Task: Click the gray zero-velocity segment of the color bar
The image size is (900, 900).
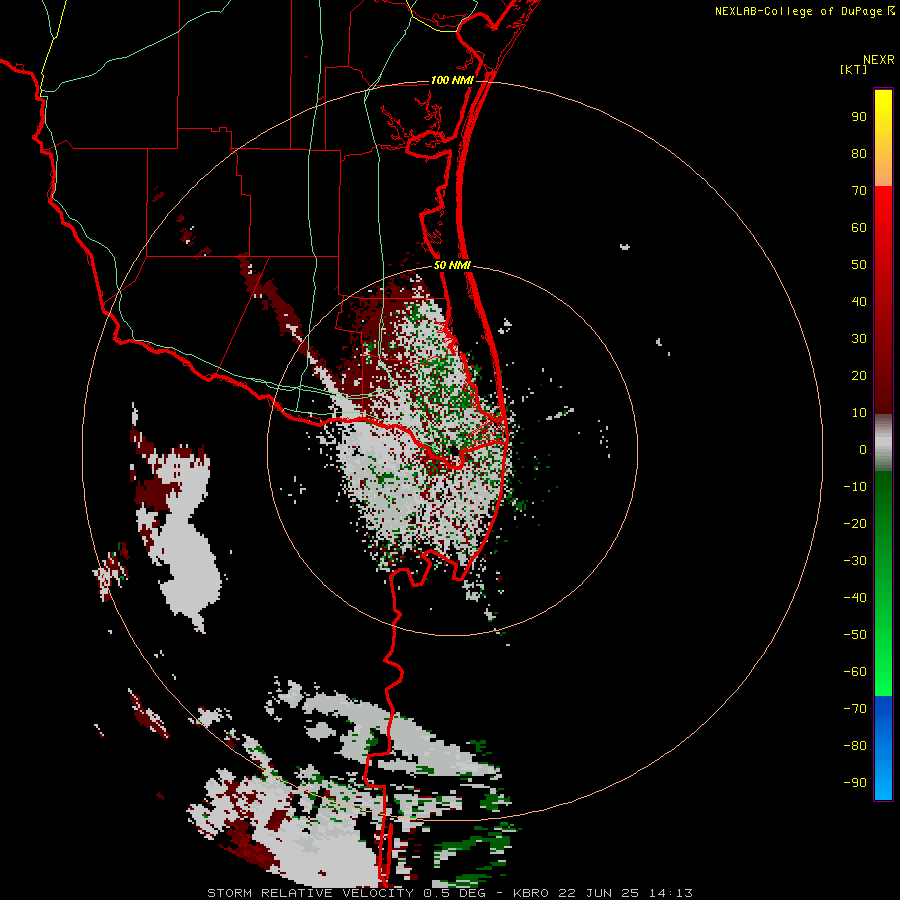Action: pos(883,443)
